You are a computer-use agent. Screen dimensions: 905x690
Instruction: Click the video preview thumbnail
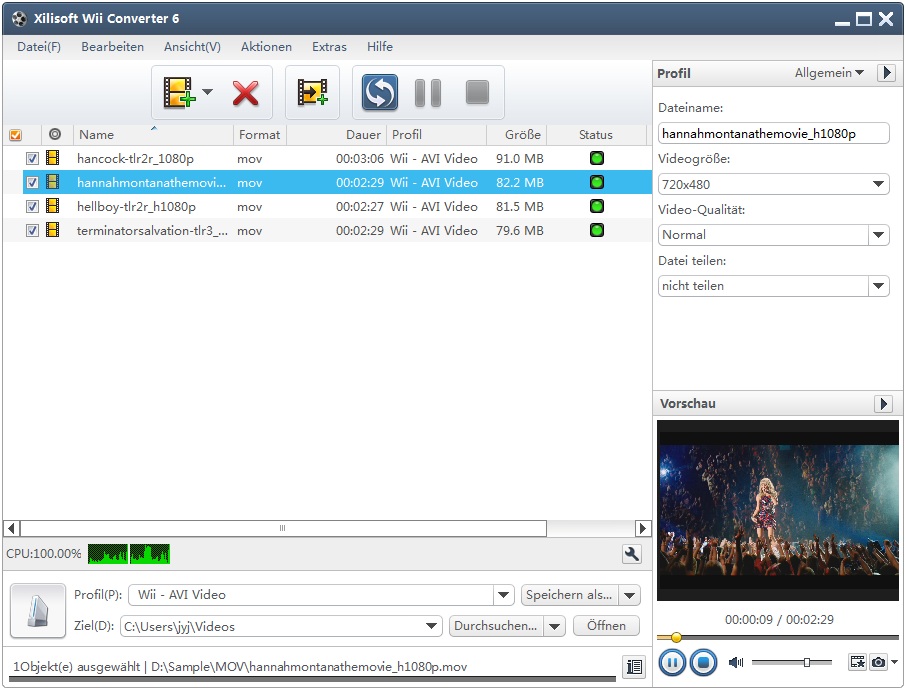point(777,510)
